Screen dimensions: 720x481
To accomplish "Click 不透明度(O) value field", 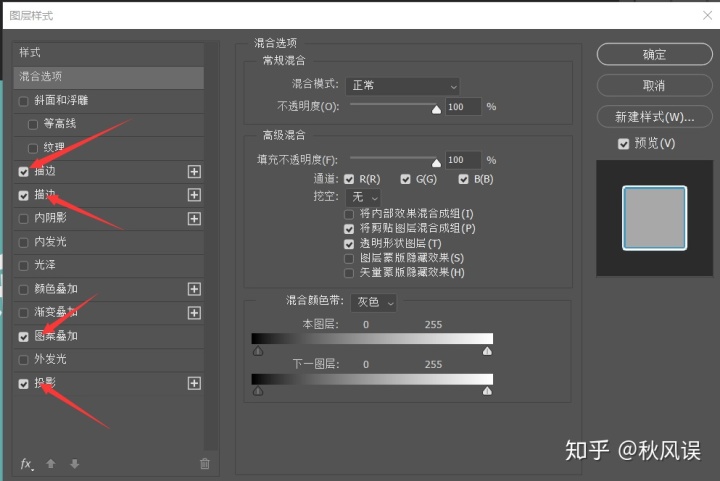I will tap(463, 107).
